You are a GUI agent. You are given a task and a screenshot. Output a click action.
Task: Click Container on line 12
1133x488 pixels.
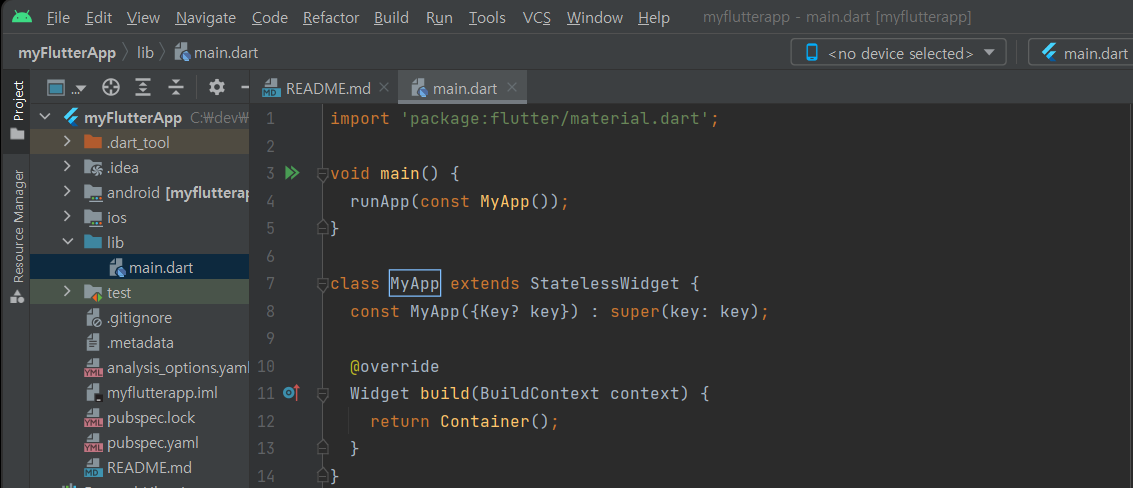[486, 421]
